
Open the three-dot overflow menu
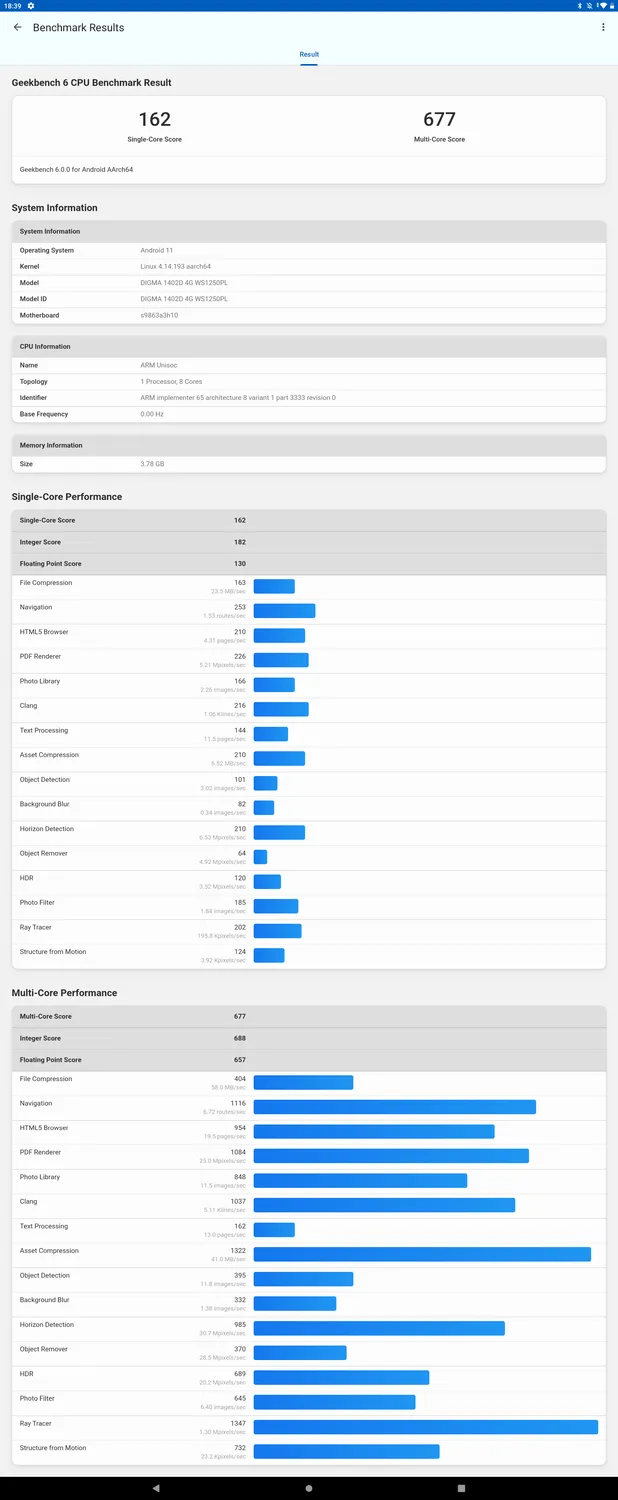click(x=603, y=27)
